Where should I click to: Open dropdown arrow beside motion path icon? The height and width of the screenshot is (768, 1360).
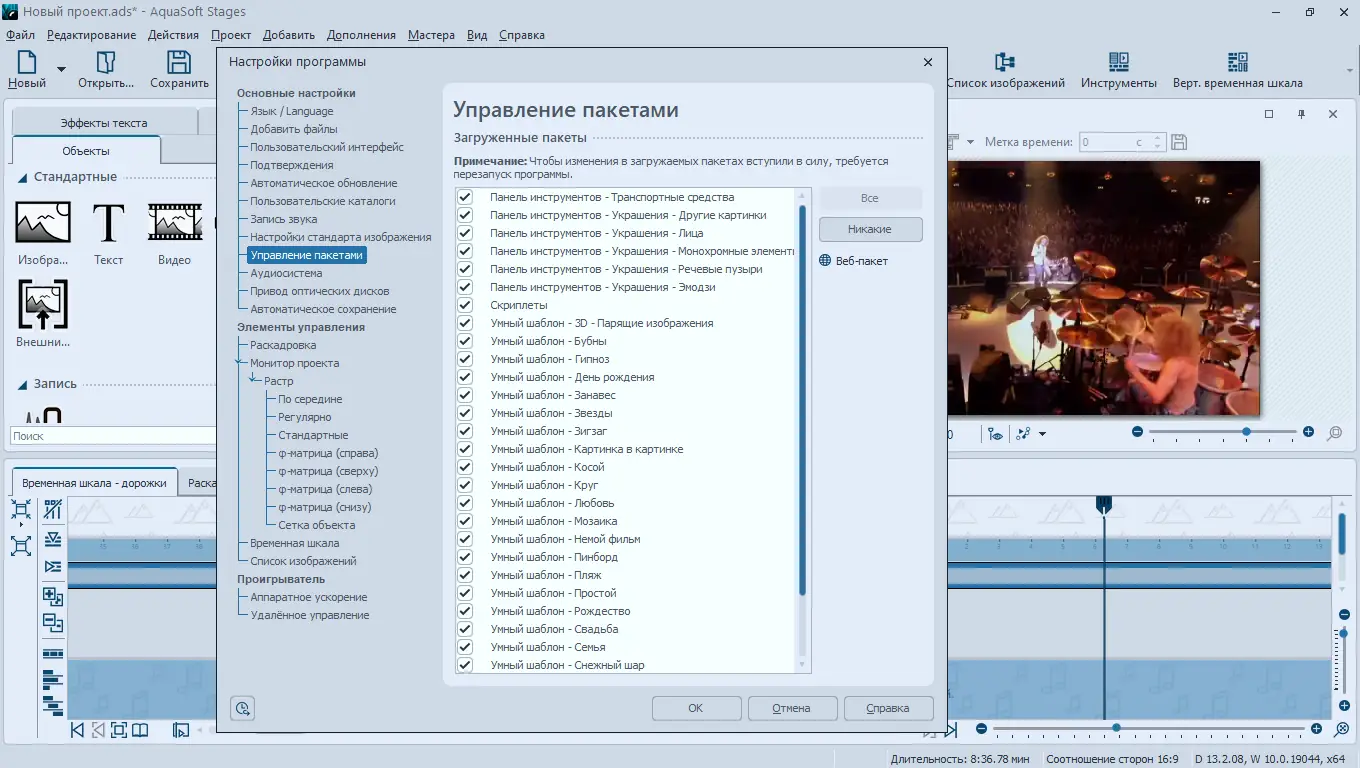click(x=1042, y=434)
